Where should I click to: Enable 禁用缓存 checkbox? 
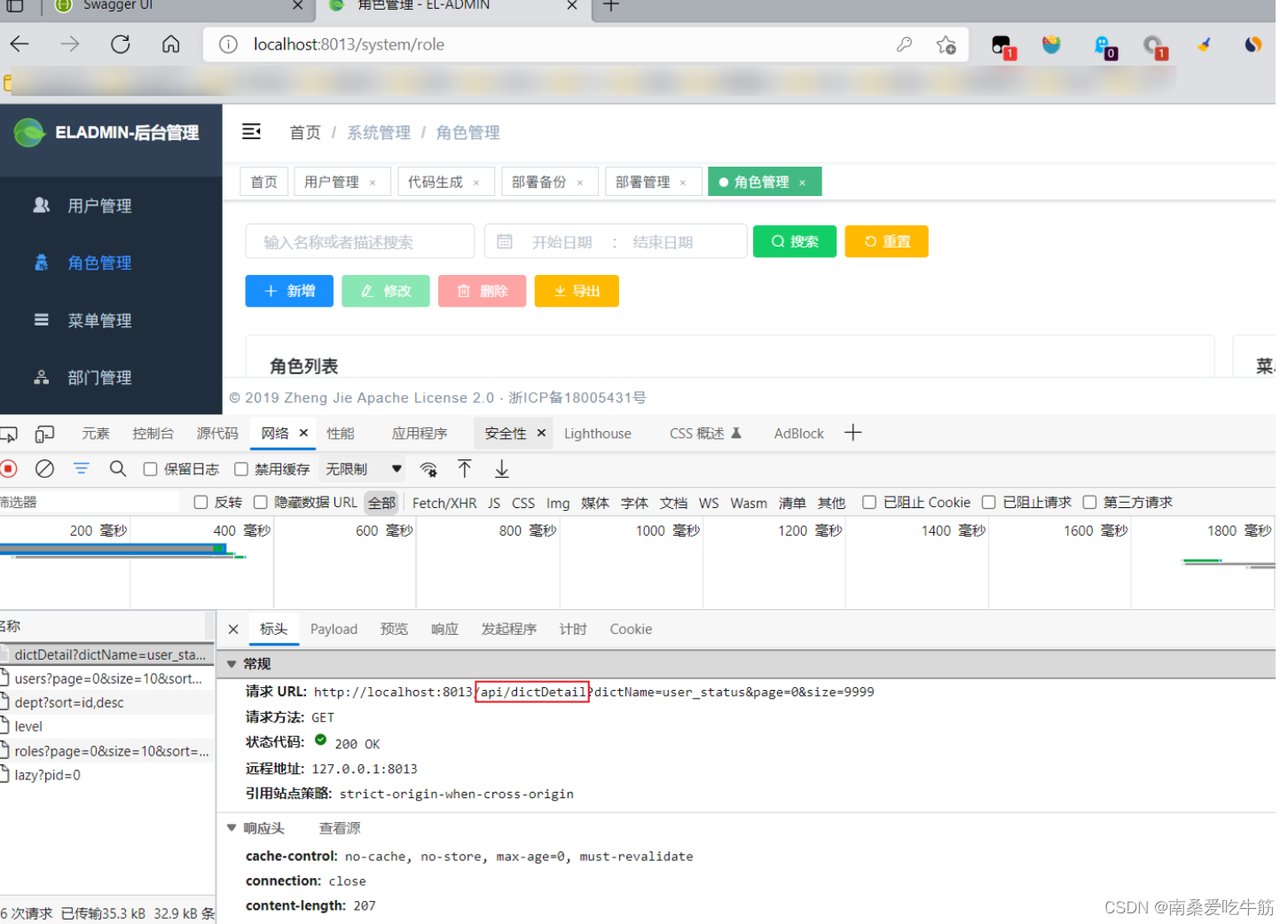[241, 469]
